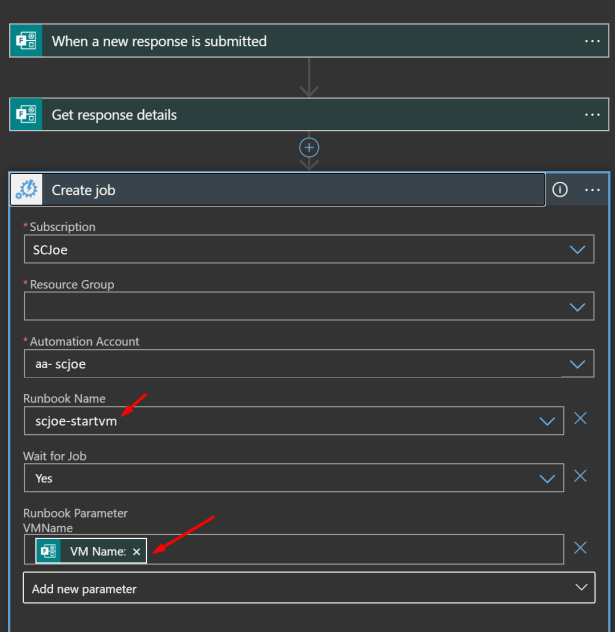
Task: Remove the Runbook Parameter VMName field
Action: tap(580, 548)
